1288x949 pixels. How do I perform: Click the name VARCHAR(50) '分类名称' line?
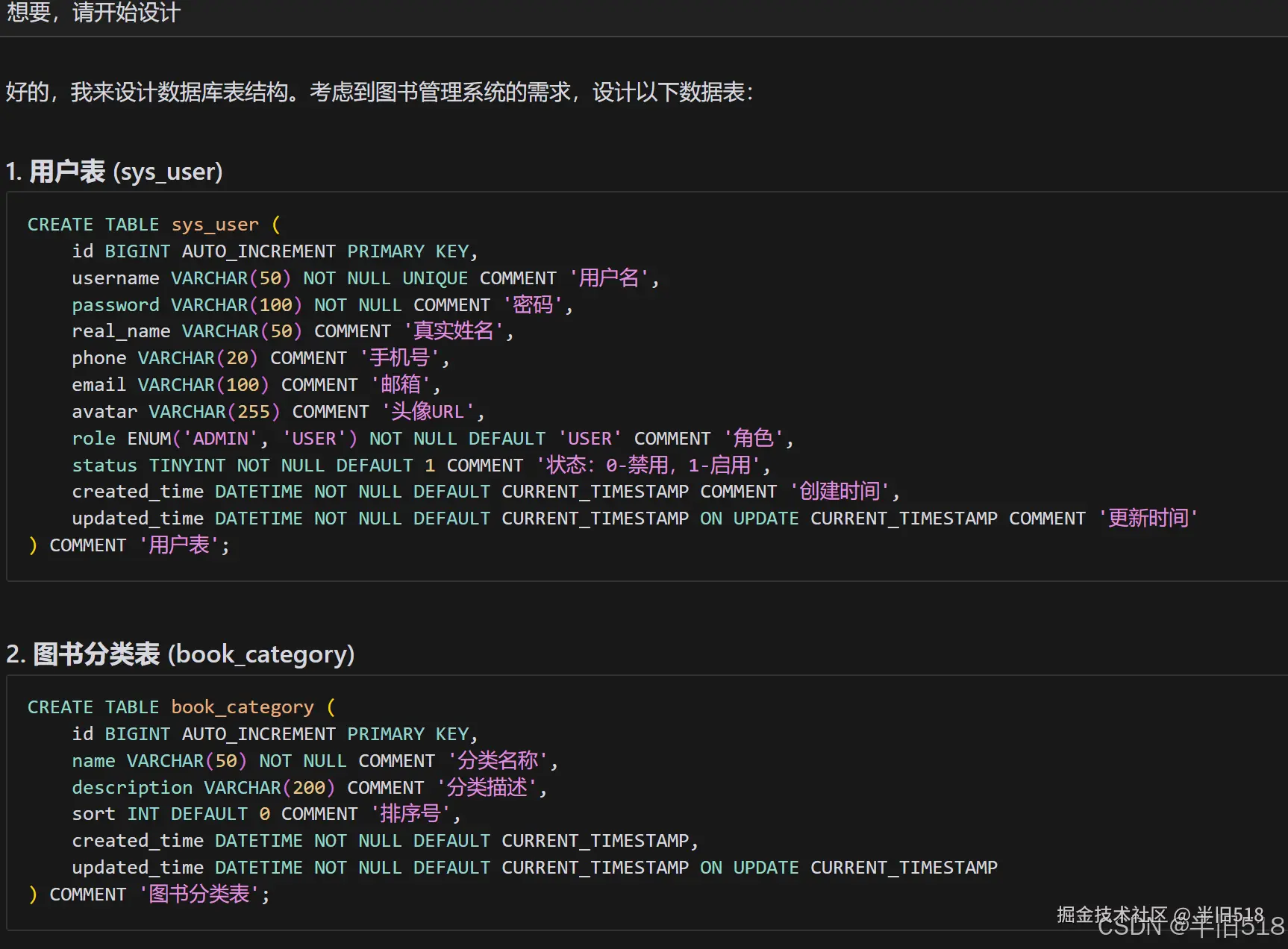pyautogui.click(x=314, y=761)
